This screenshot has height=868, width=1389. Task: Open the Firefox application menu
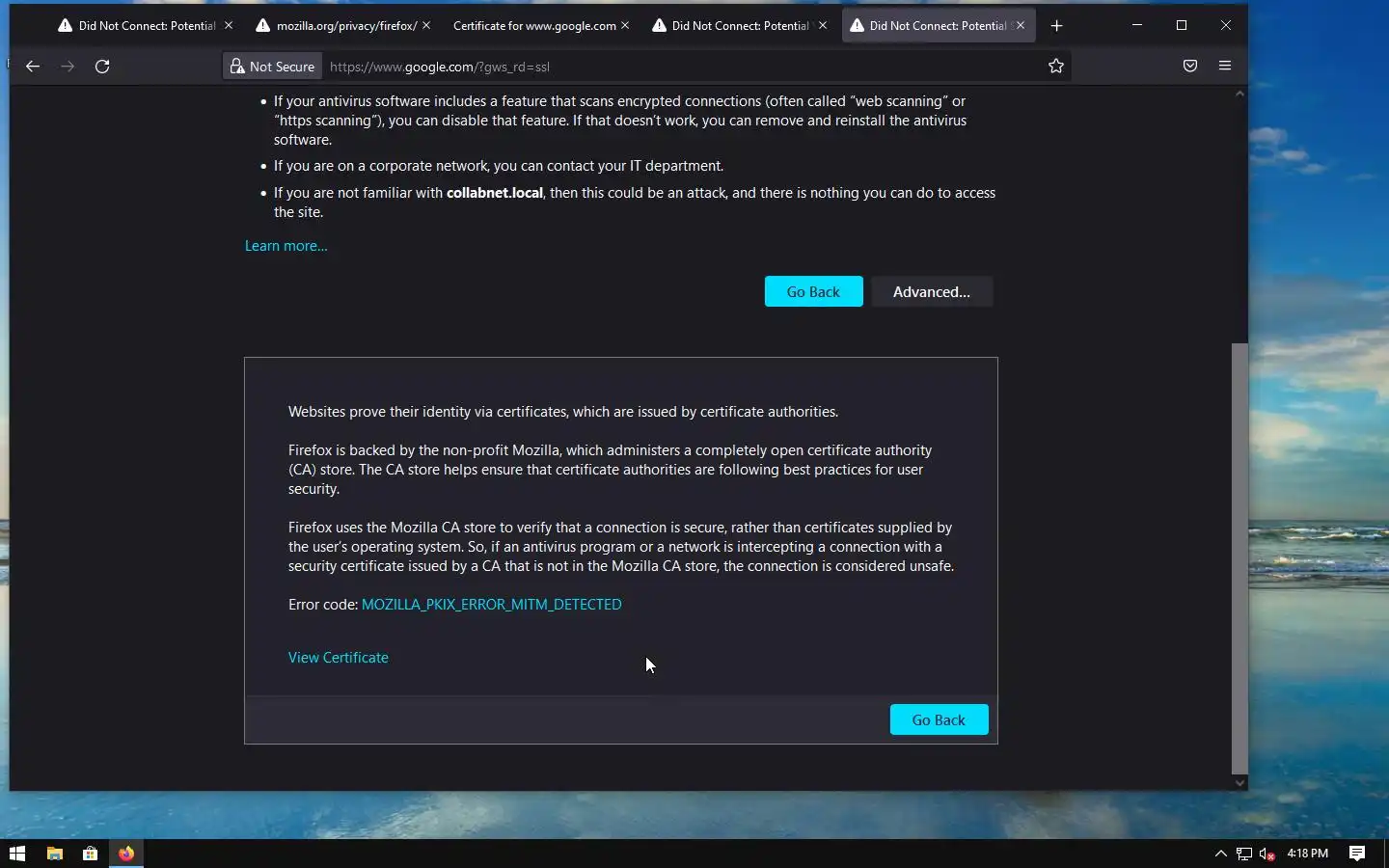click(x=1225, y=66)
